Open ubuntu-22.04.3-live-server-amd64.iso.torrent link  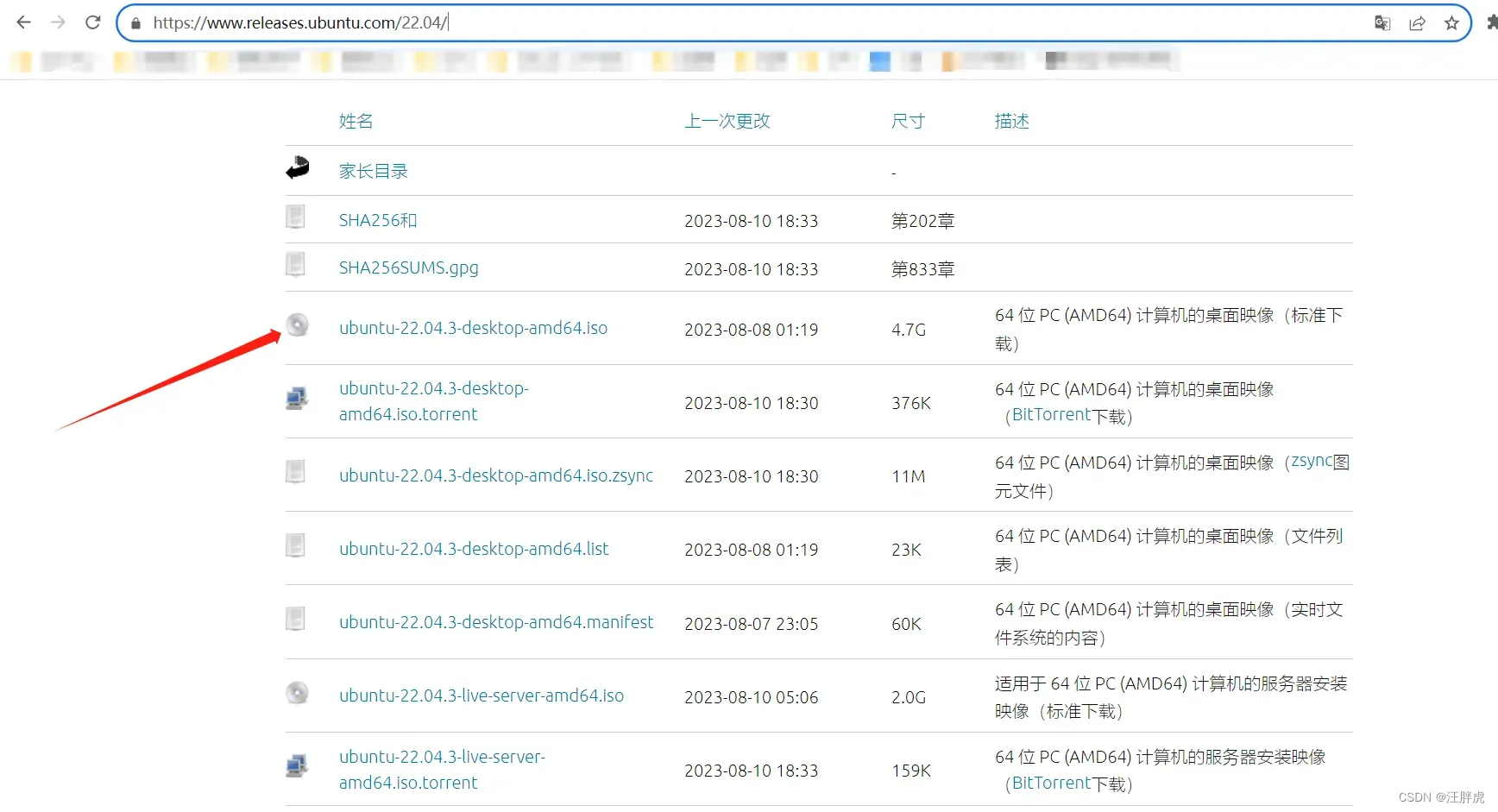(x=442, y=770)
